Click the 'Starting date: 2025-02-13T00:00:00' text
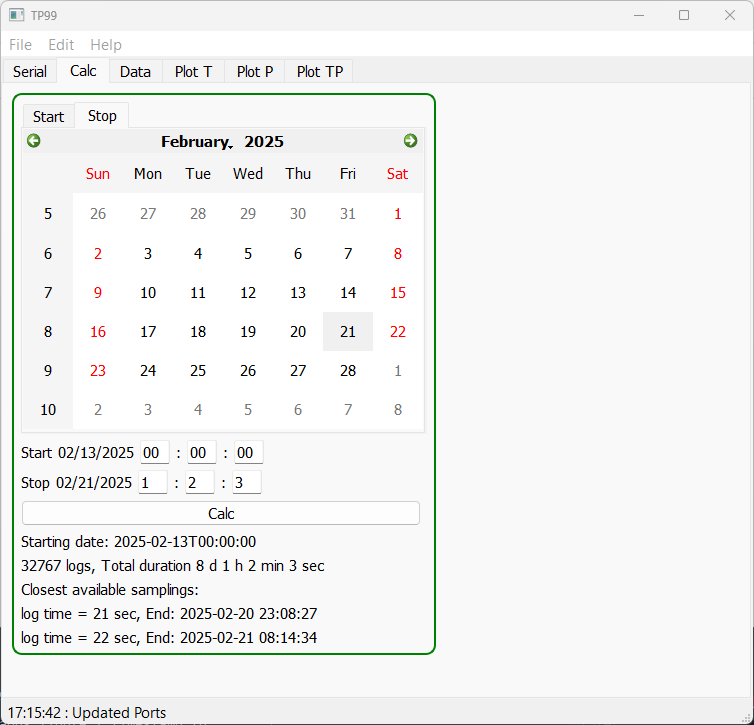Screen dimensions: 754x725 138,542
